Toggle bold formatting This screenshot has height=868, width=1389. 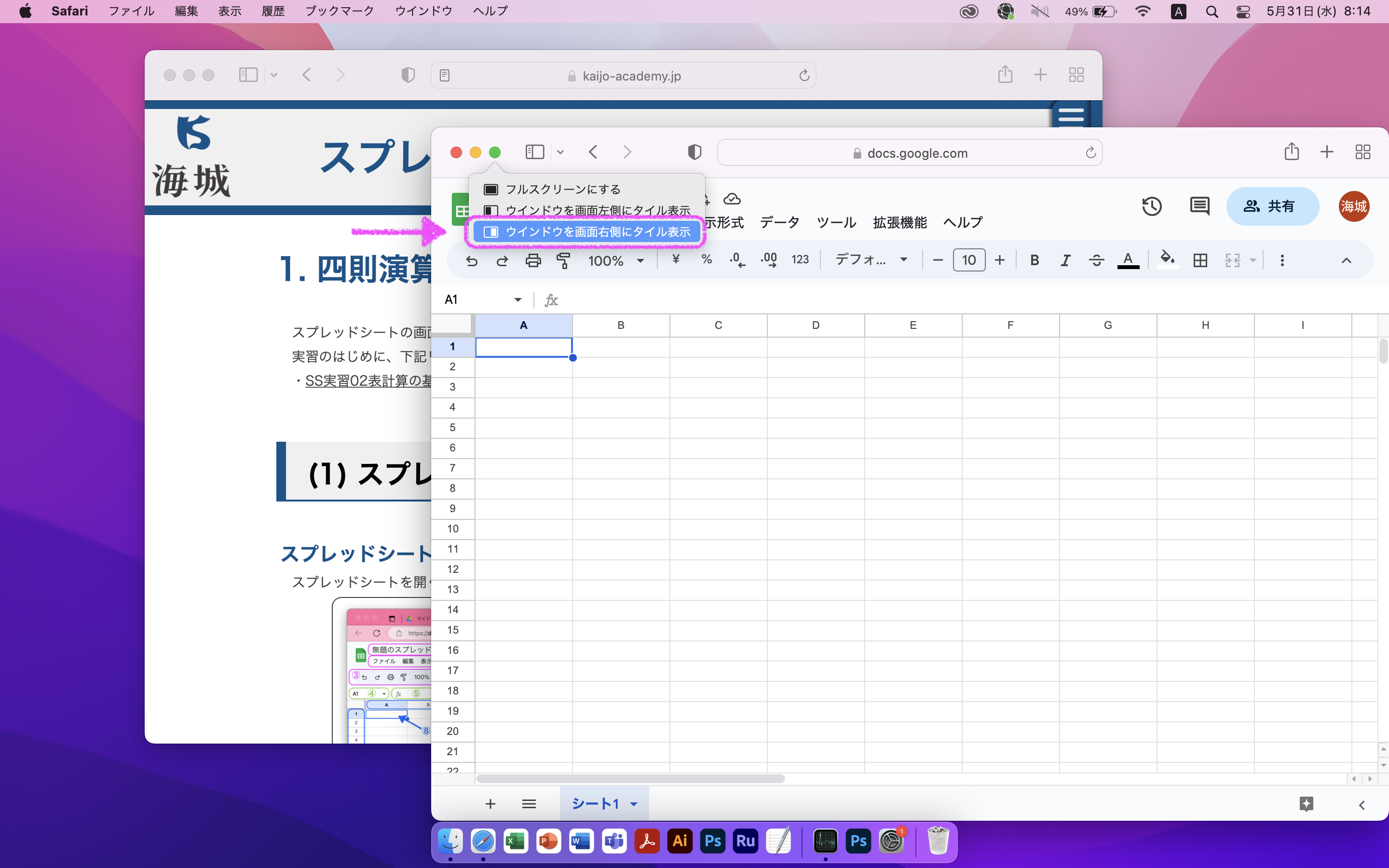(1035, 260)
